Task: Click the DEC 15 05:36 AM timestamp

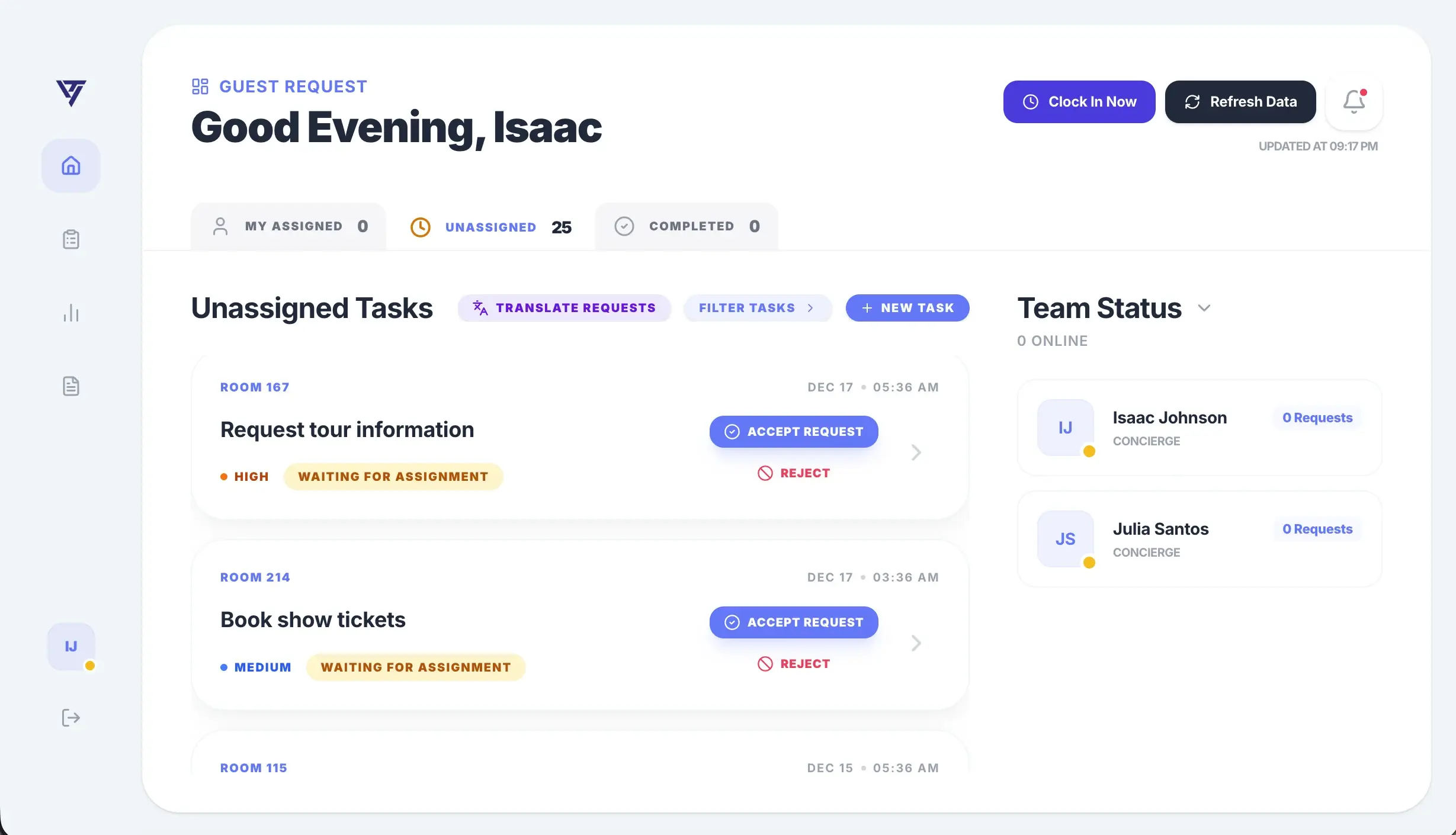Action: (x=873, y=768)
